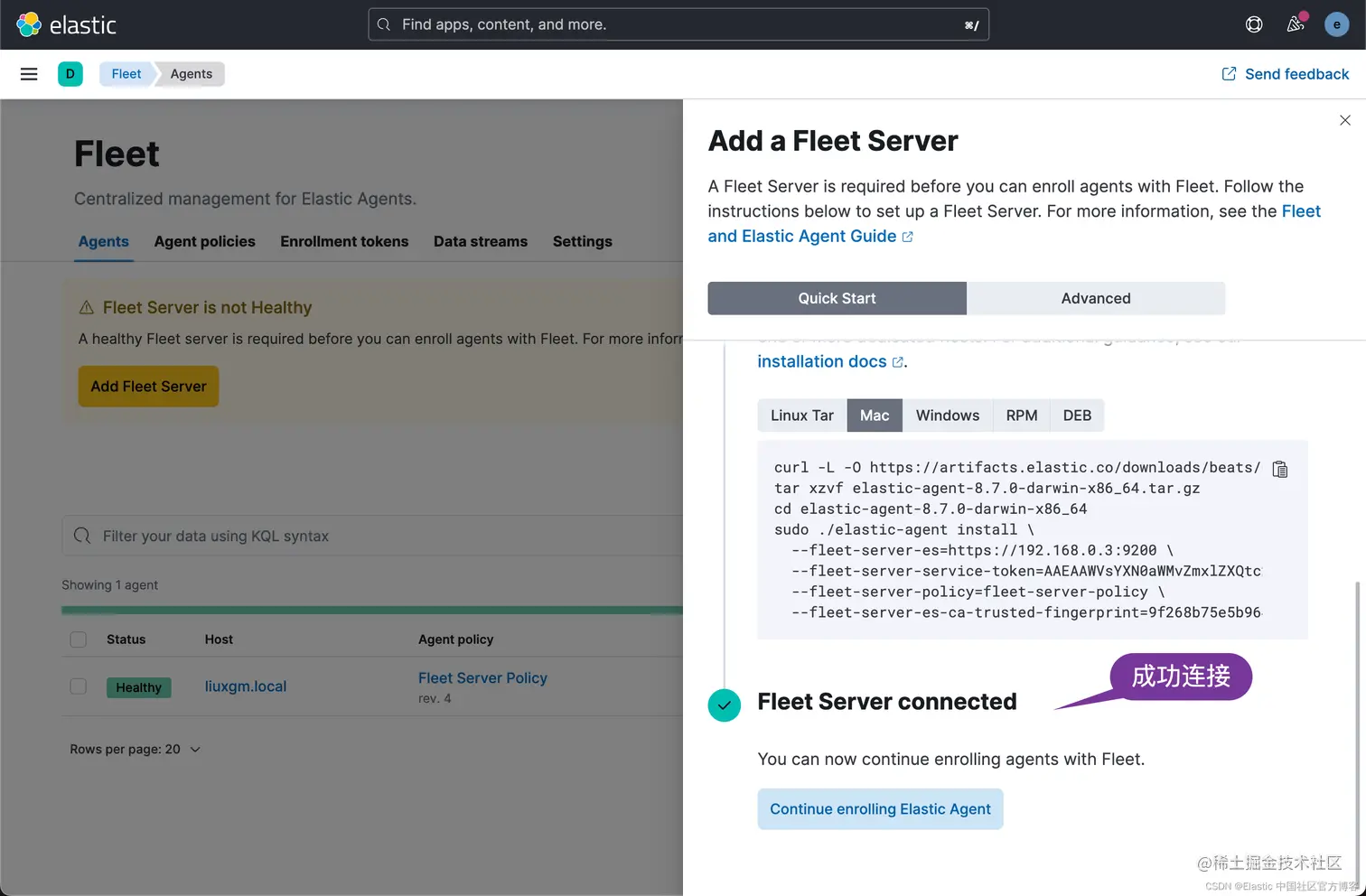
Task: Open the newsfeed notifications icon
Action: (x=1296, y=24)
